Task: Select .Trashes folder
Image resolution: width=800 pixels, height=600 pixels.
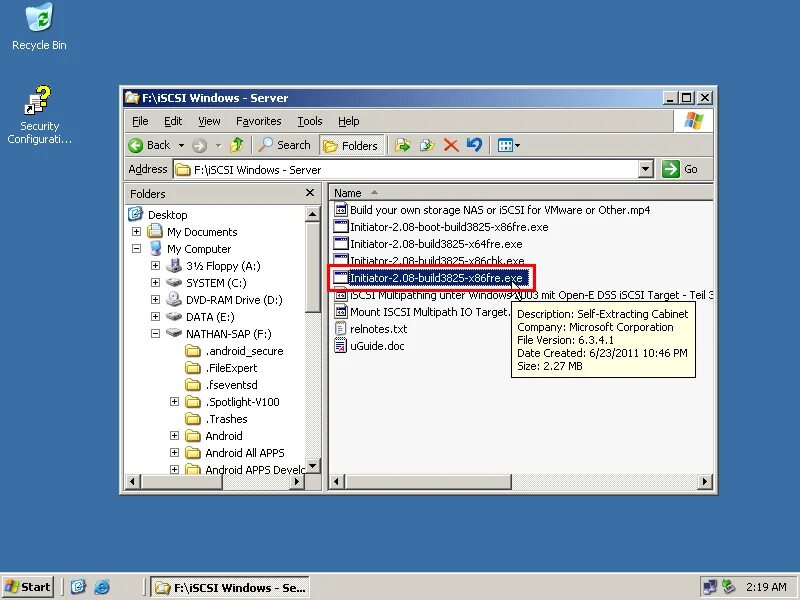Action: pos(226,419)
